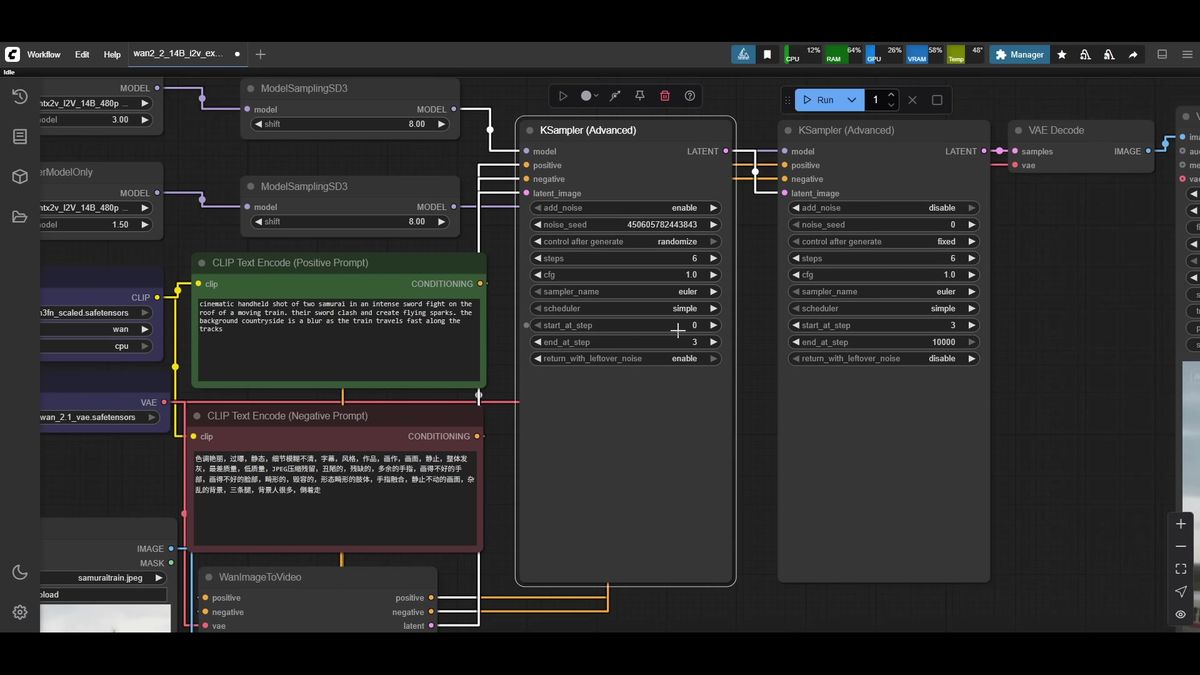Add a new workflow tab with plus

click(260, 54)
